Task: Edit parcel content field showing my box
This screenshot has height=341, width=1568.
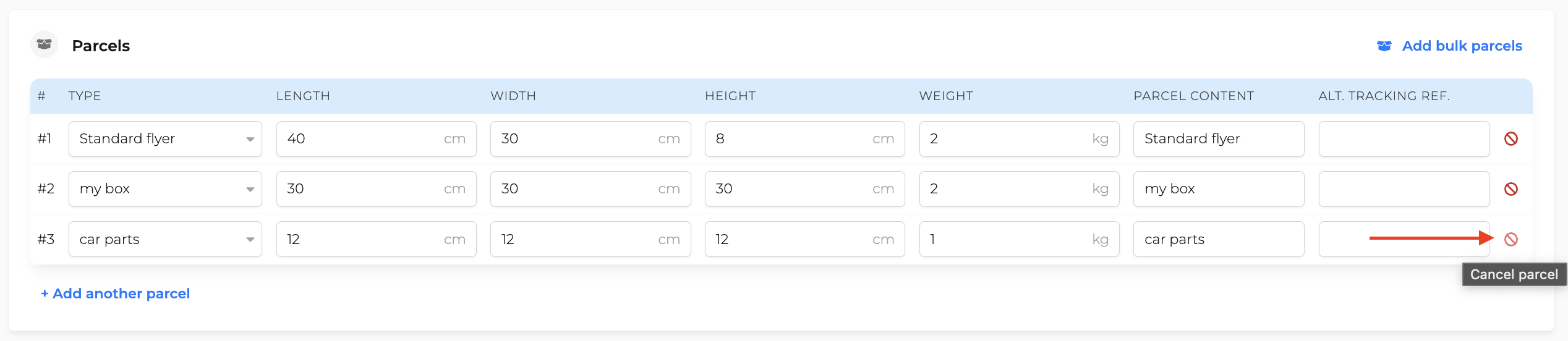Action: click(x=1219, y=189)
